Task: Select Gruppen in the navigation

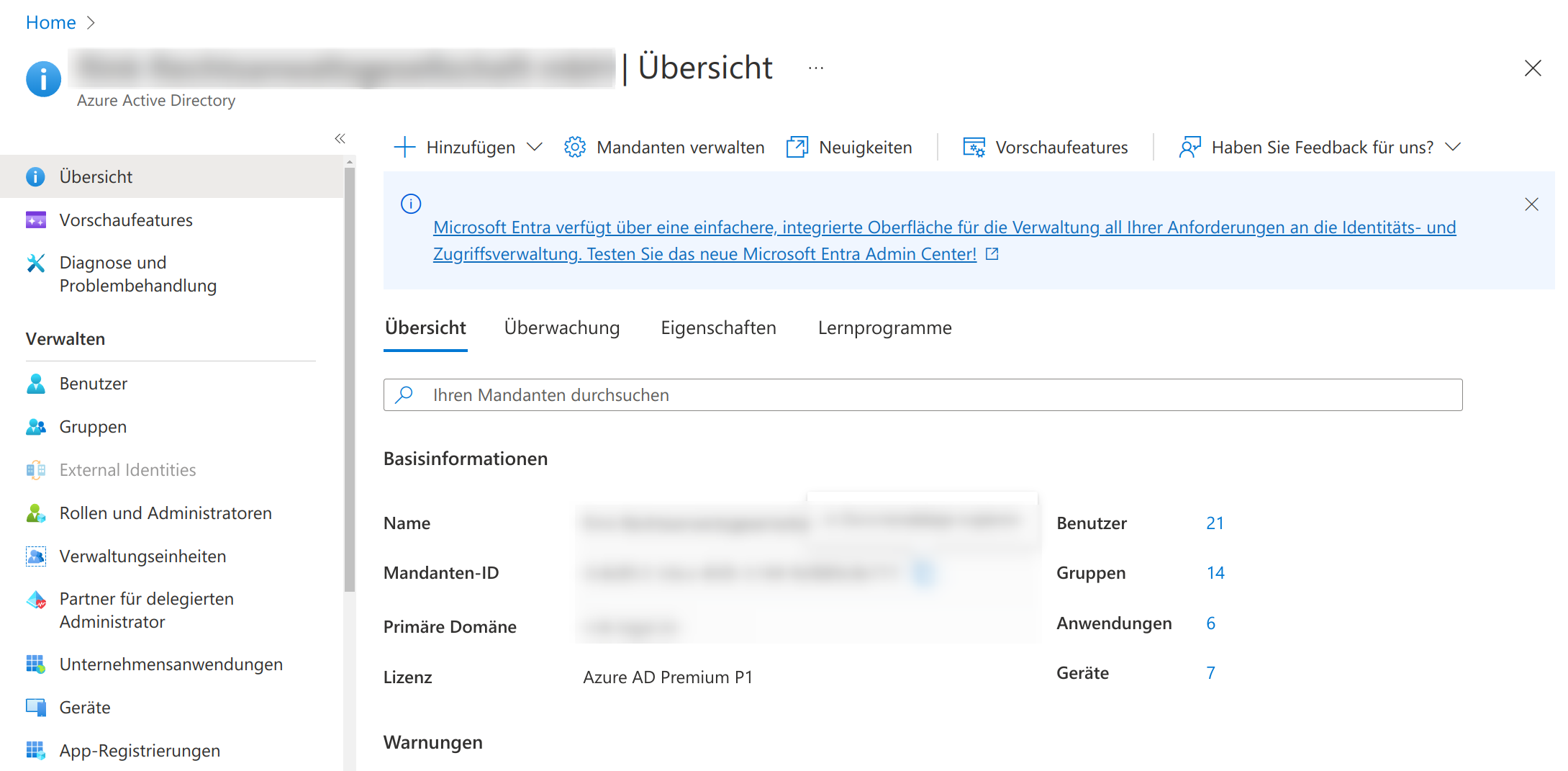Action: [93, 426]
